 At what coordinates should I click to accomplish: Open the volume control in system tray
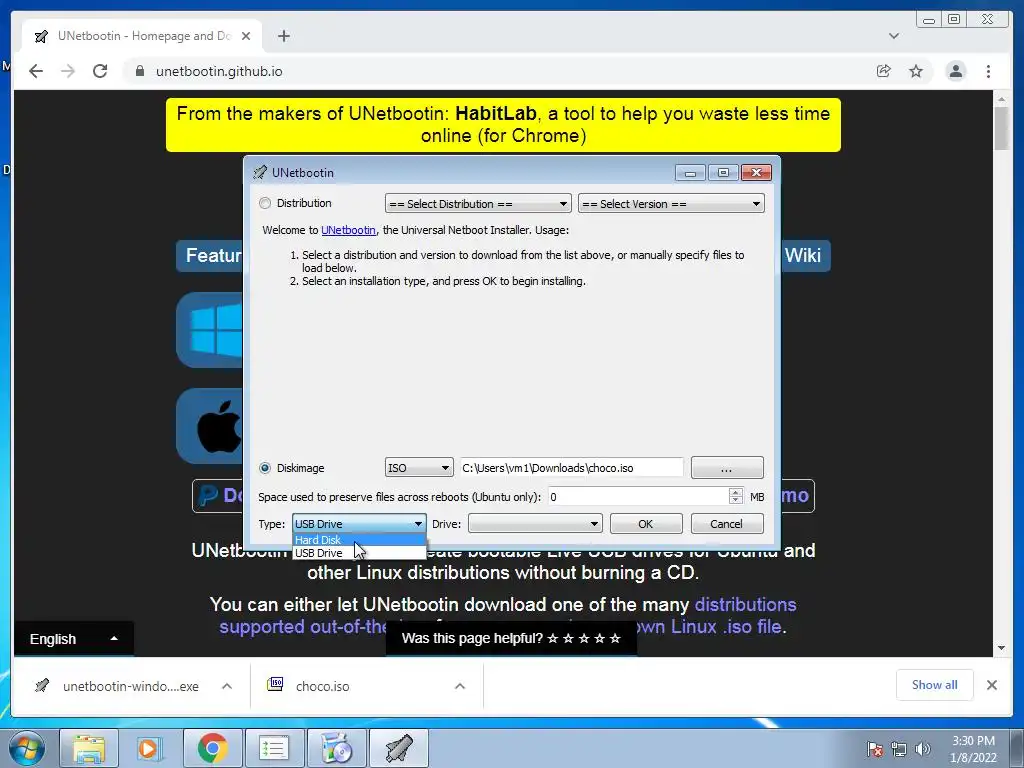(923, 749)
